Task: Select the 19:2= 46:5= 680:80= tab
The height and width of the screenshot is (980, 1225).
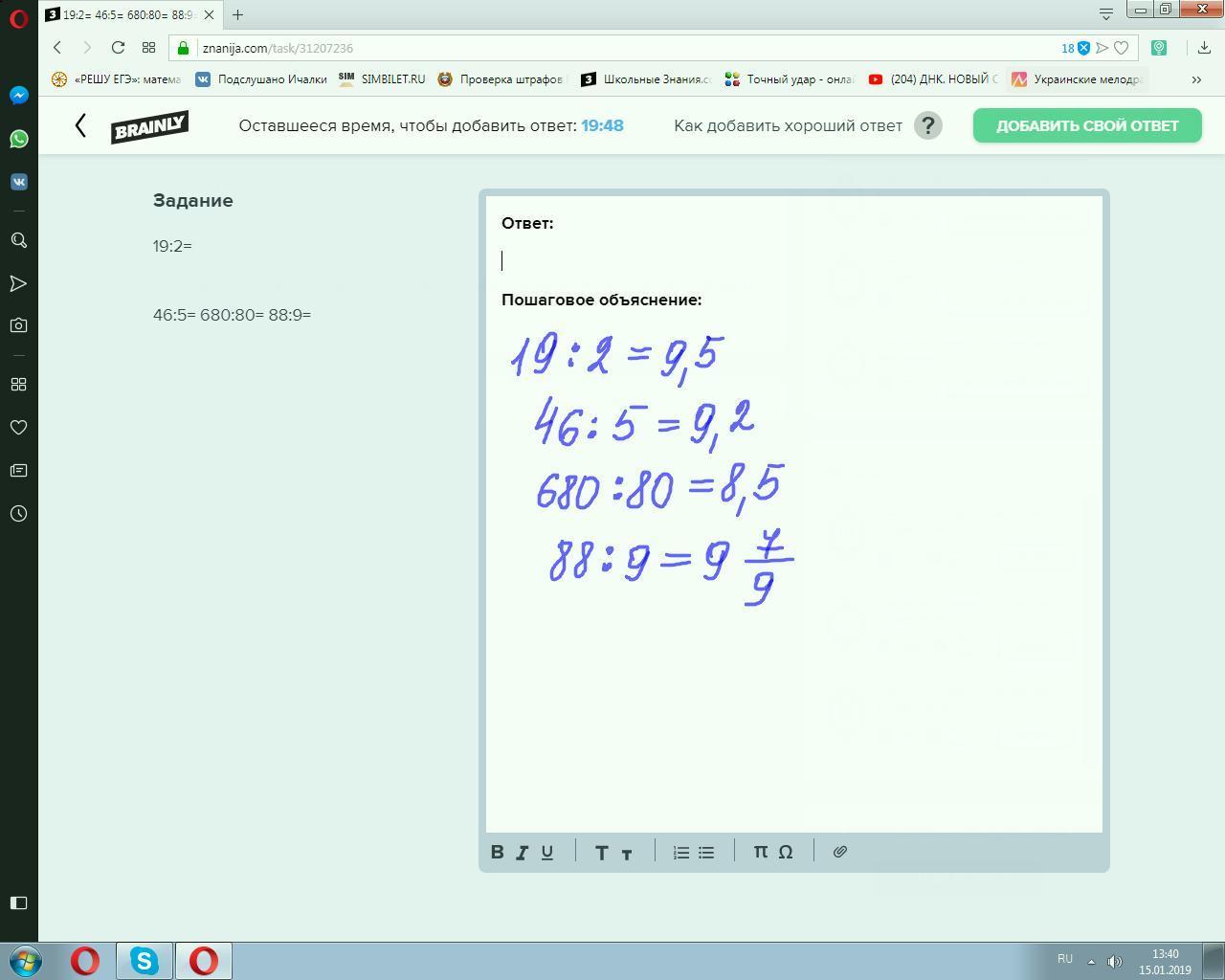Action: (130, 14)
